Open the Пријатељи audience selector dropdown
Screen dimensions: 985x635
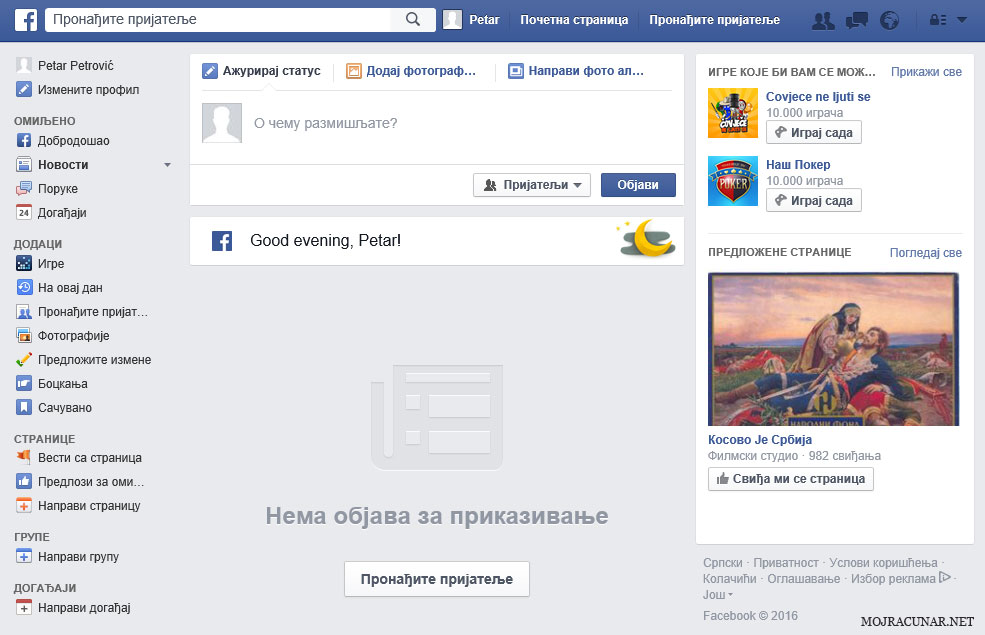(x=531, y=185)
